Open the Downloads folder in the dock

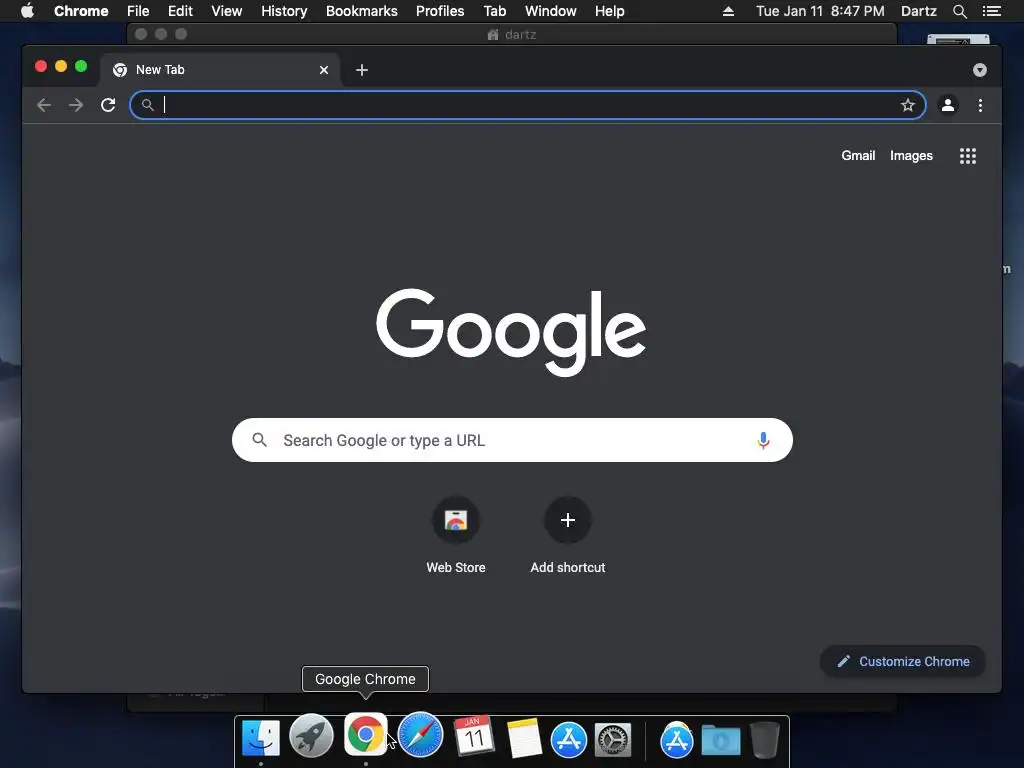(721, 740)
